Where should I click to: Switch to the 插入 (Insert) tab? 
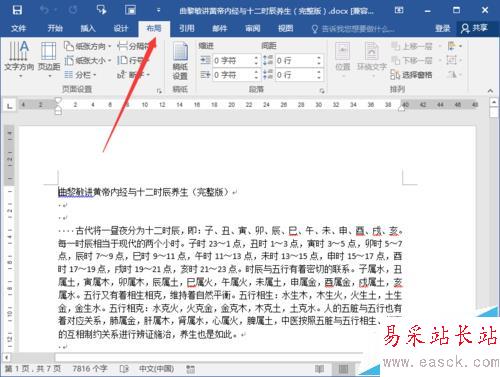[88, 28]
